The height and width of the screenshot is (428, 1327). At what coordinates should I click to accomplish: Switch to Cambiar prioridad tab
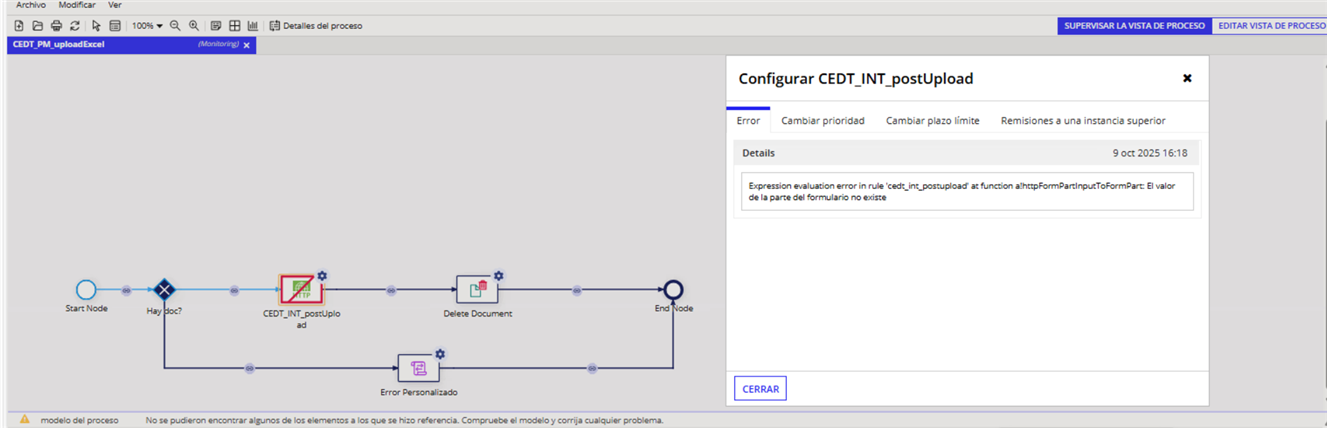pyautogui.click(x=822, y=121)
